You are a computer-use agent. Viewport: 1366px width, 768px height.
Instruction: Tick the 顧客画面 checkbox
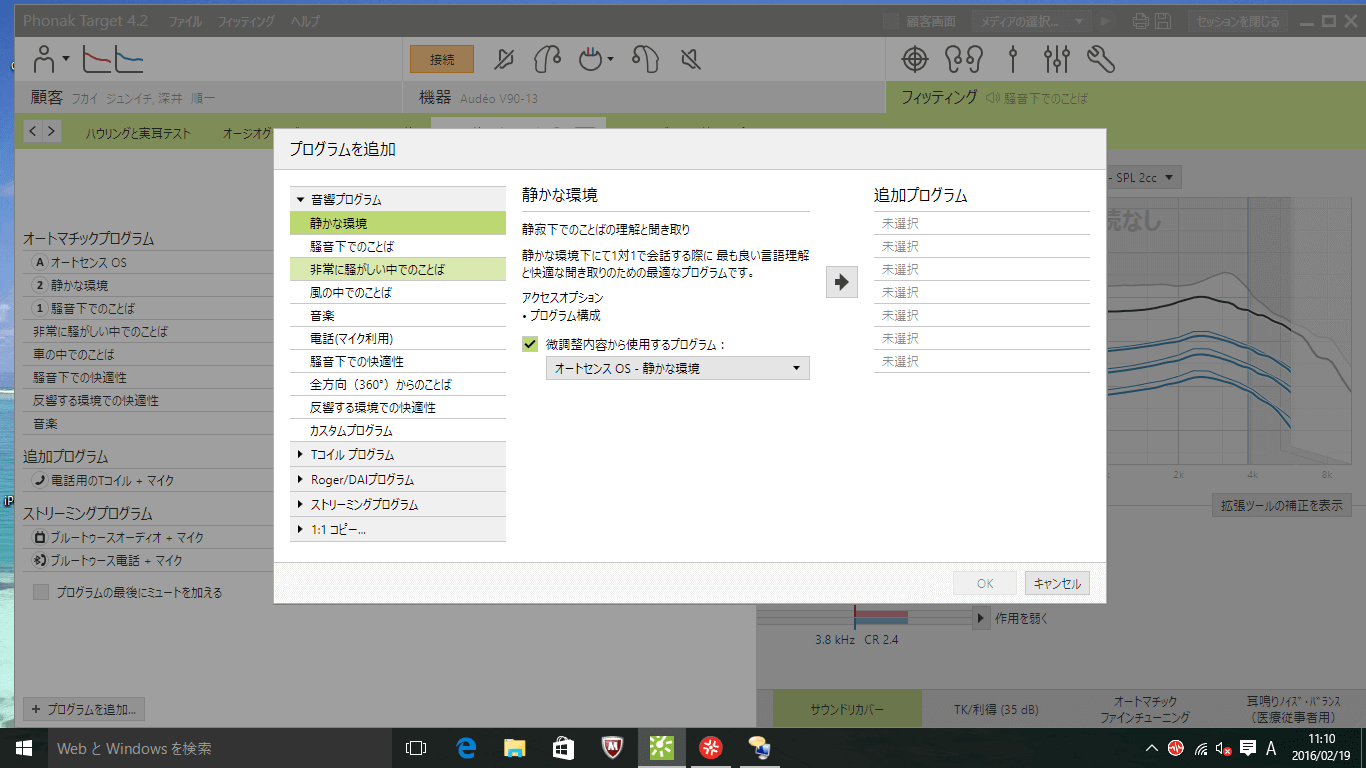(x=891, y=21)
